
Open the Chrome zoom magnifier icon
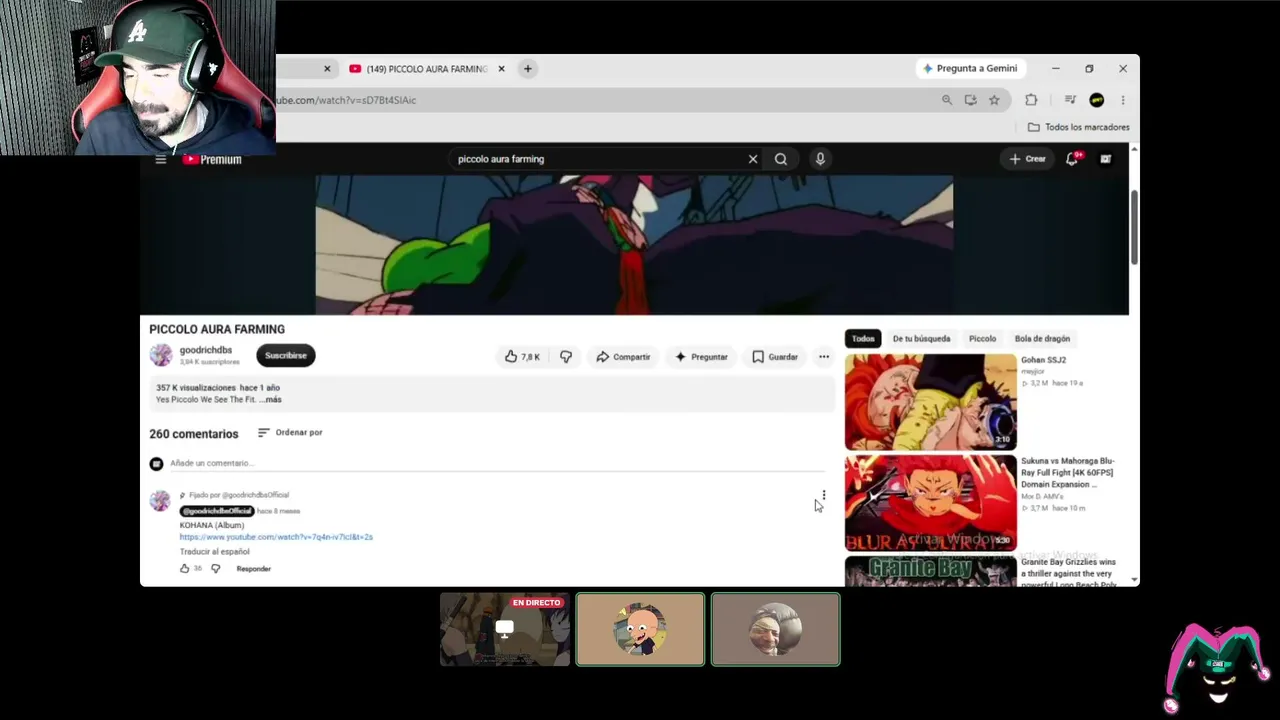947,100
